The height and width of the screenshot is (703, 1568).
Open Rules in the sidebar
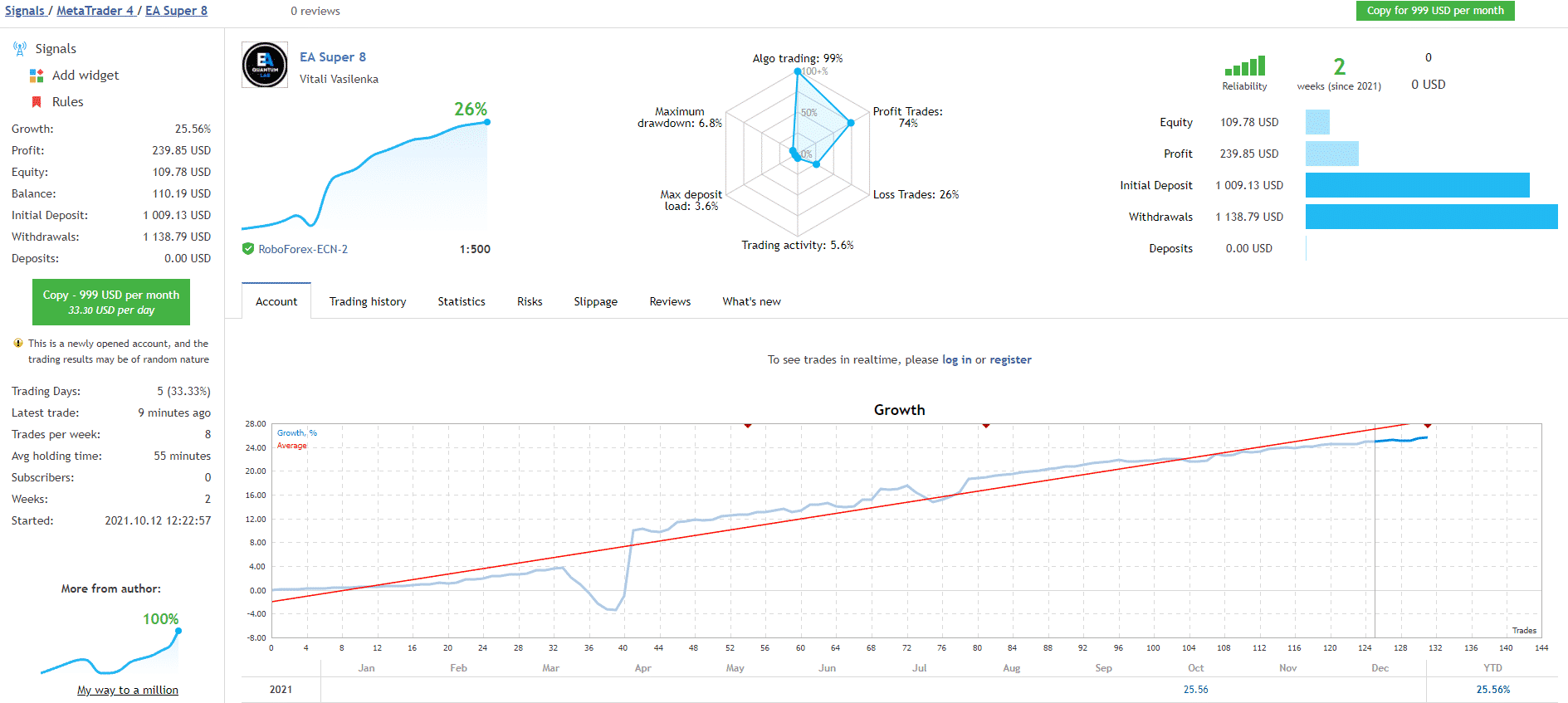point(68,102)
